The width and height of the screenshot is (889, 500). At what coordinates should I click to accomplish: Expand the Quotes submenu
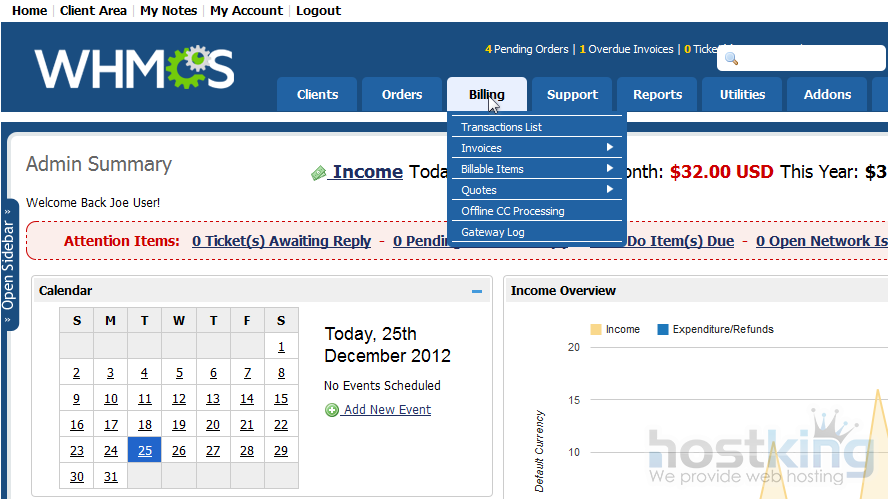click(537, 190)
